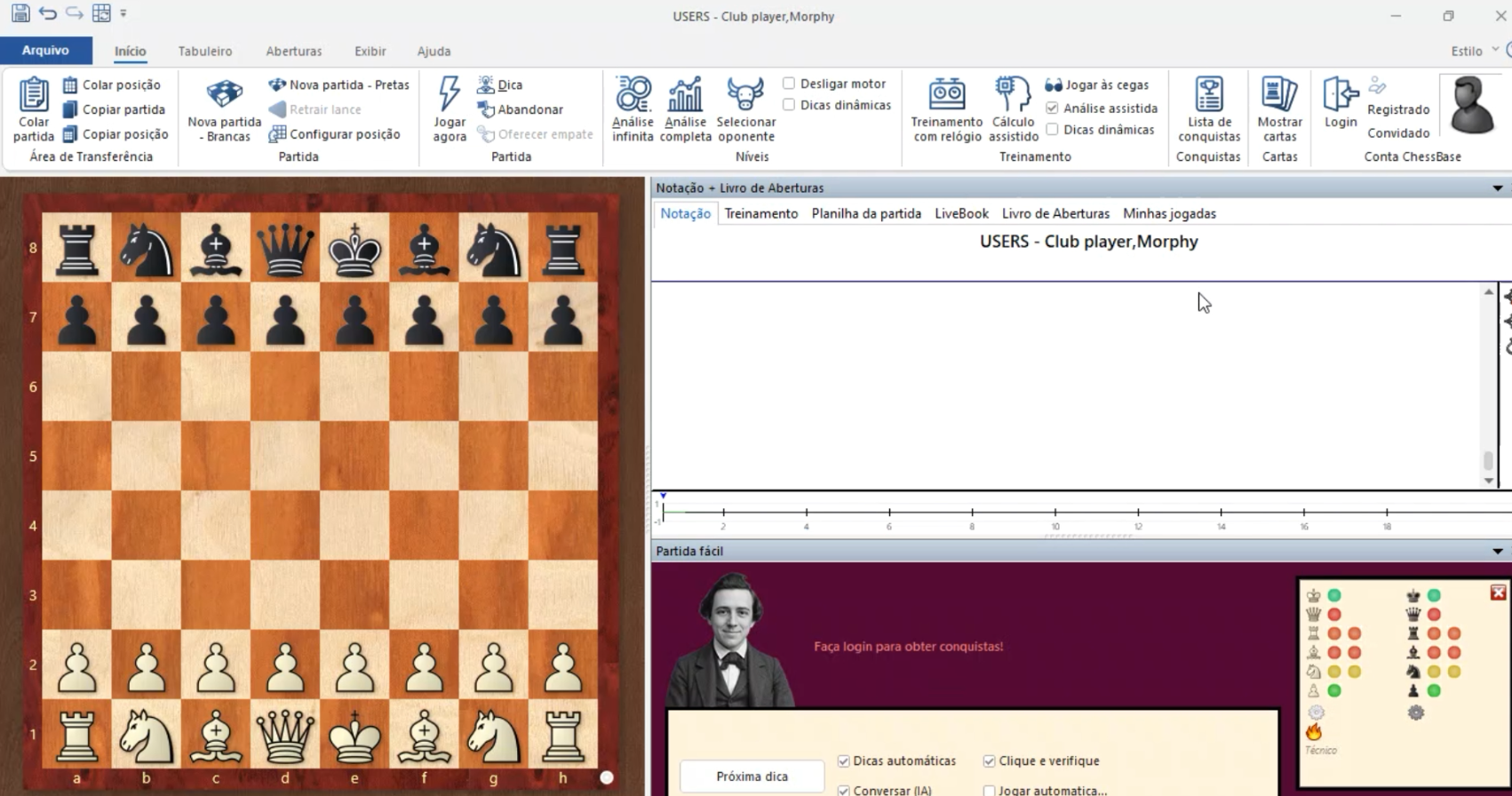Click the Registrado account option
The image size is (1512, 796).
pyautogui.click(x=1398, y=109)
